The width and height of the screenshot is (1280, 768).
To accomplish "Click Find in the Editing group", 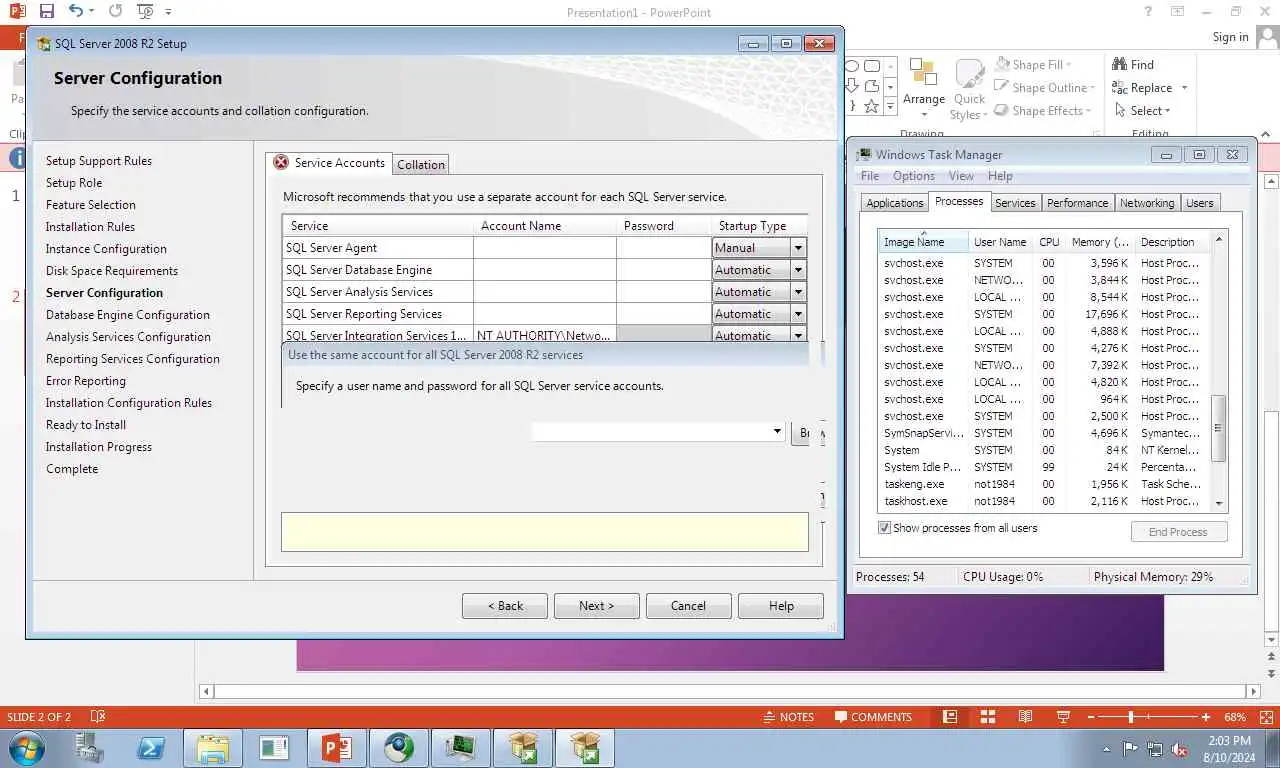I will point(1133,65).
